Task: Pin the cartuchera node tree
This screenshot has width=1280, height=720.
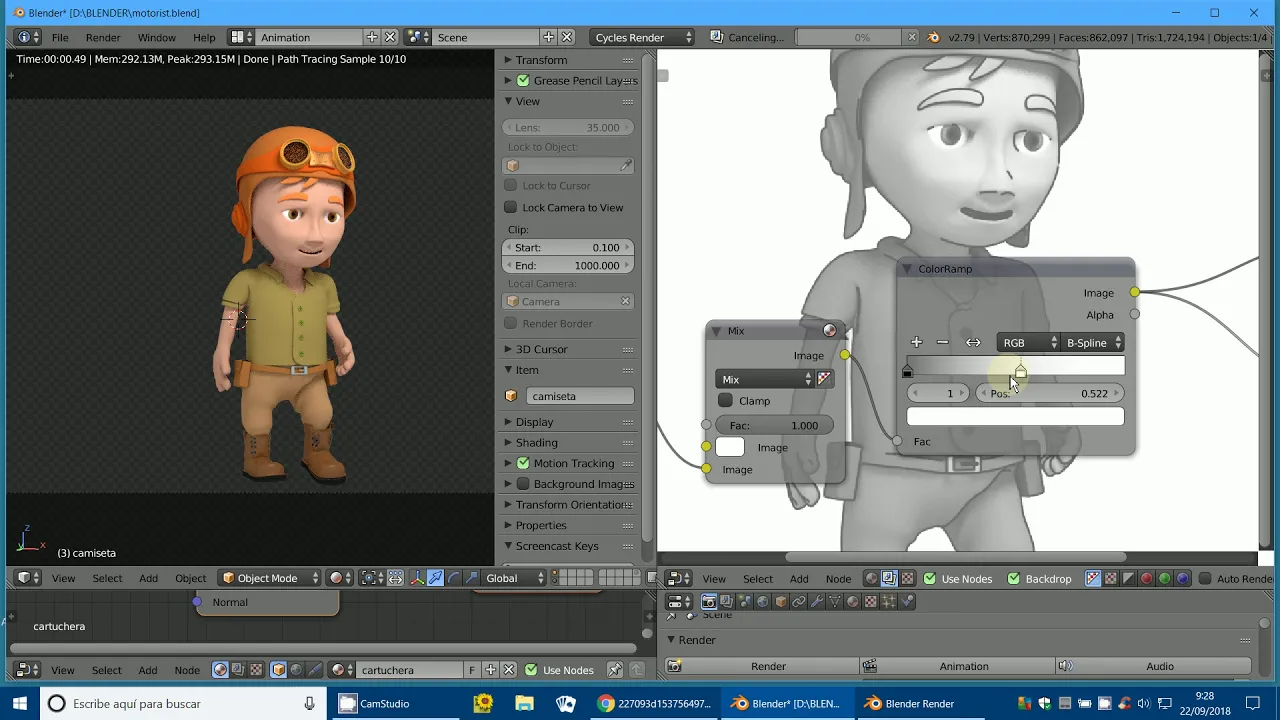Action: [x=615, y=670]
